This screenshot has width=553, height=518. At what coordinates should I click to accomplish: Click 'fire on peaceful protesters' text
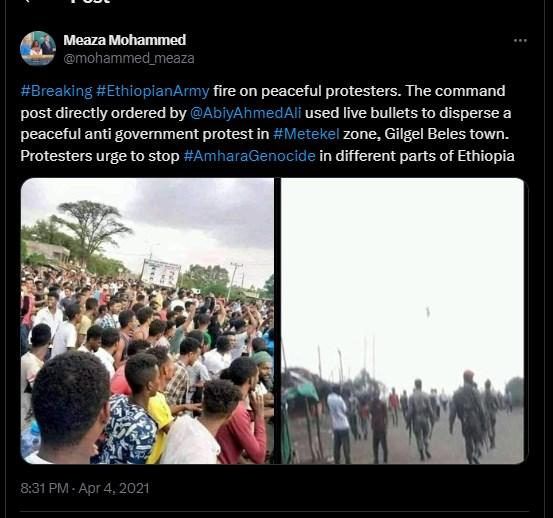click(307, 91)
